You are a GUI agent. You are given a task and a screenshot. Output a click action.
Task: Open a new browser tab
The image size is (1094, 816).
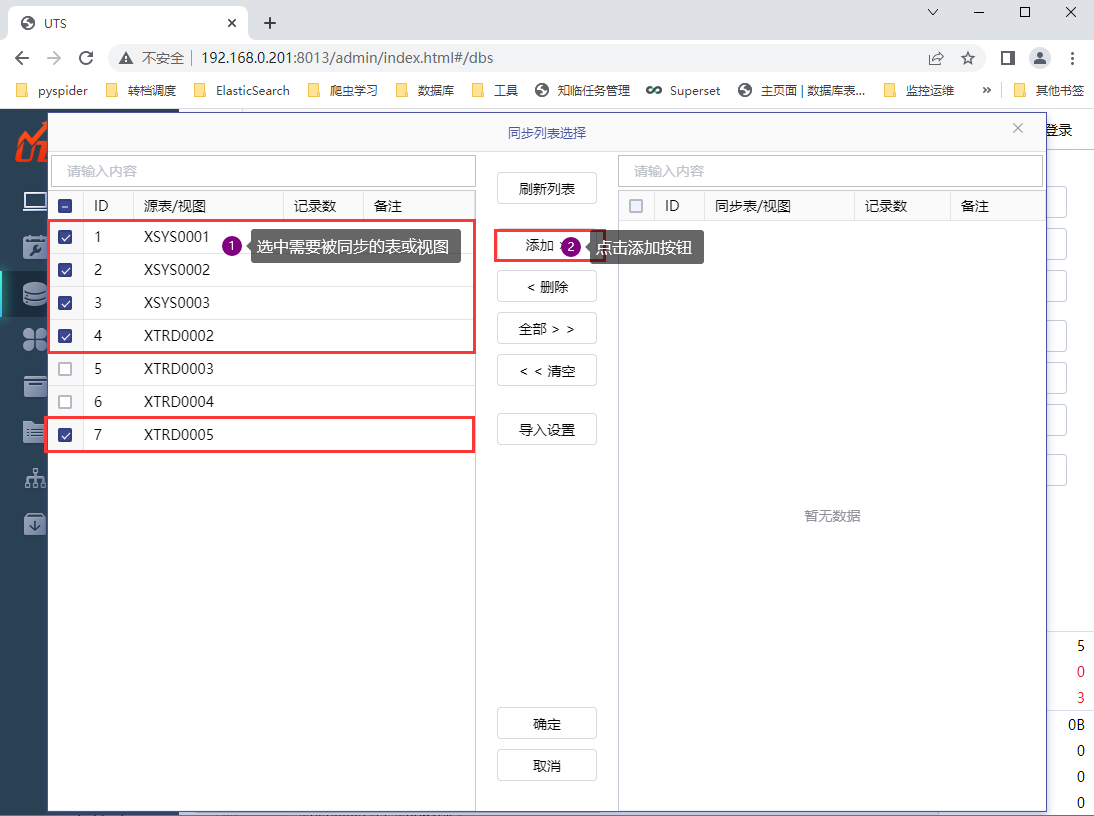tap(270, 23)
